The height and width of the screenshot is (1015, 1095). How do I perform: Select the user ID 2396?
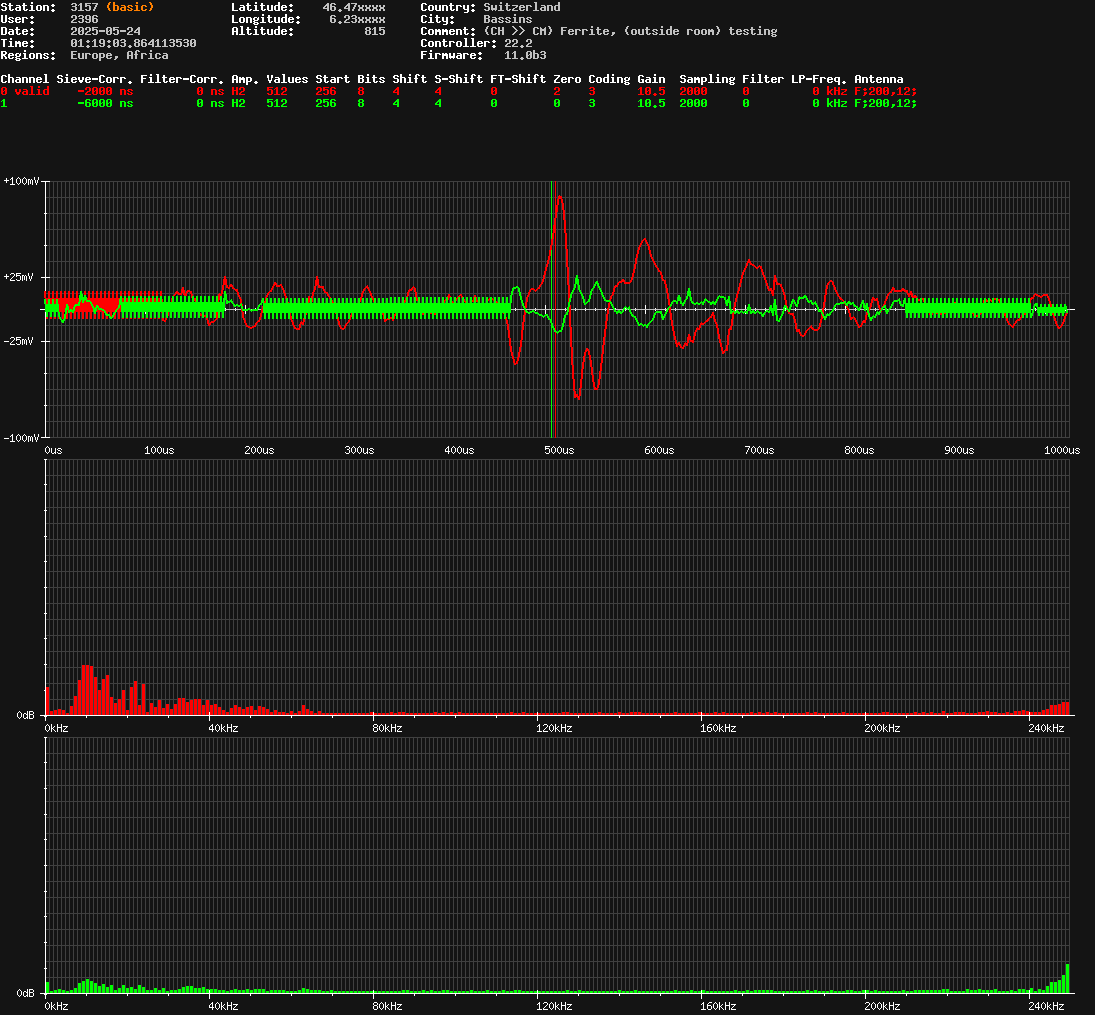tap(84, 19)
